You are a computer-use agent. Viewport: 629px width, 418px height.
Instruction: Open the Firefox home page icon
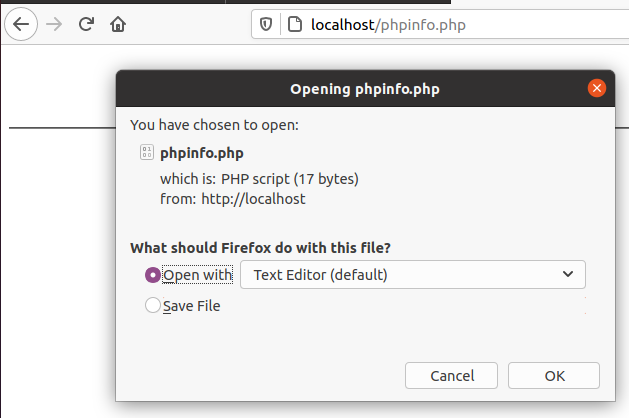click(x=118, y=24)
